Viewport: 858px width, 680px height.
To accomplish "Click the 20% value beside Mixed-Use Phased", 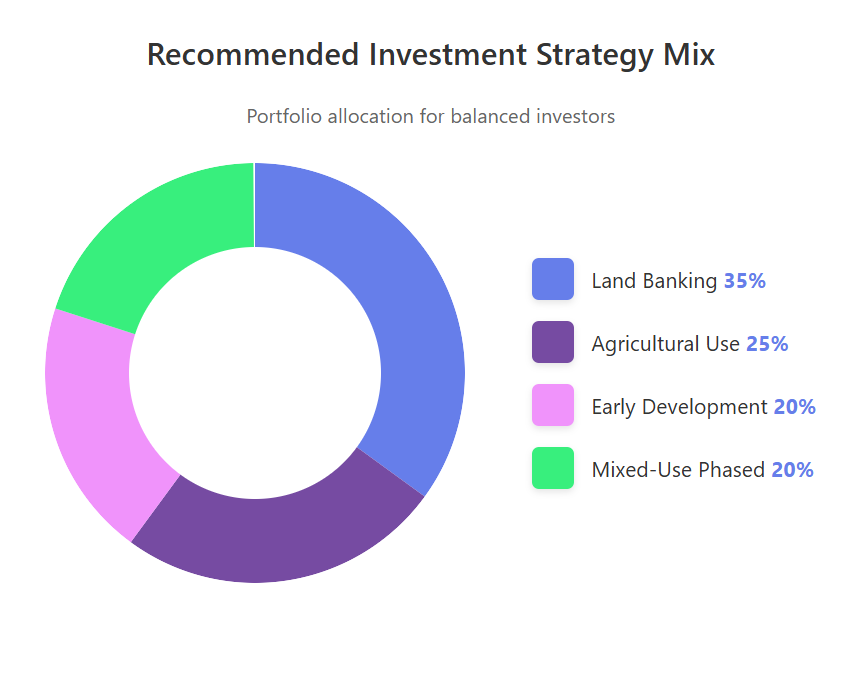I will (x=792, y=470).
